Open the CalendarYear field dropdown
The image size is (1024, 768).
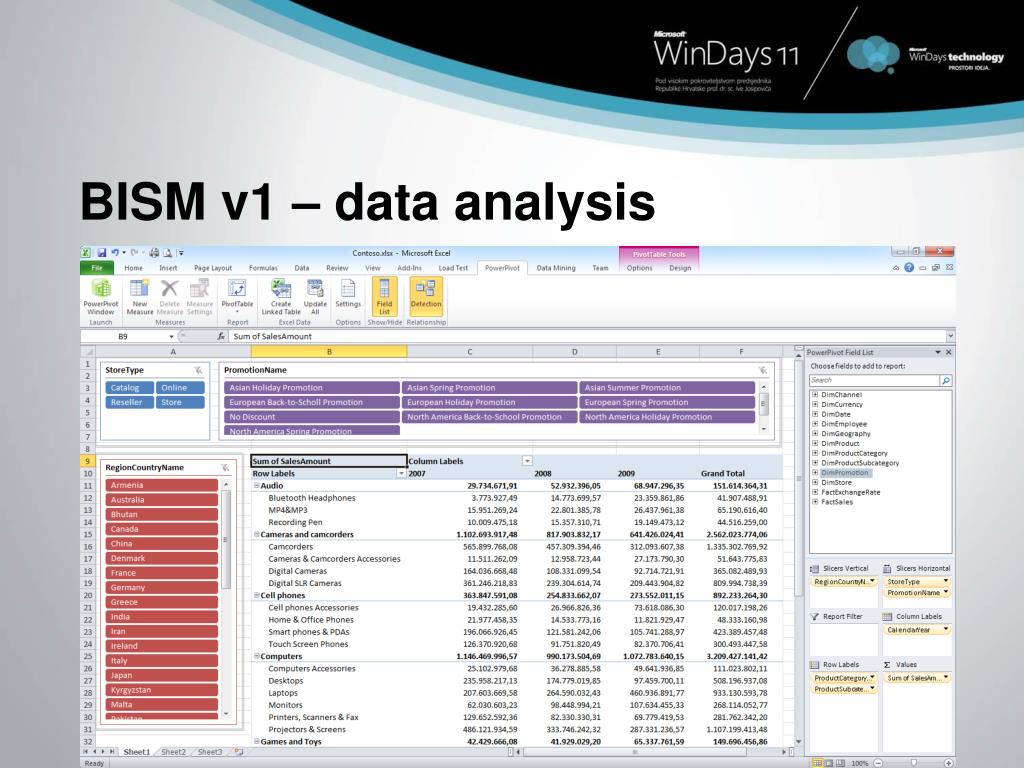pyautogui.click(x=946, y=630)
